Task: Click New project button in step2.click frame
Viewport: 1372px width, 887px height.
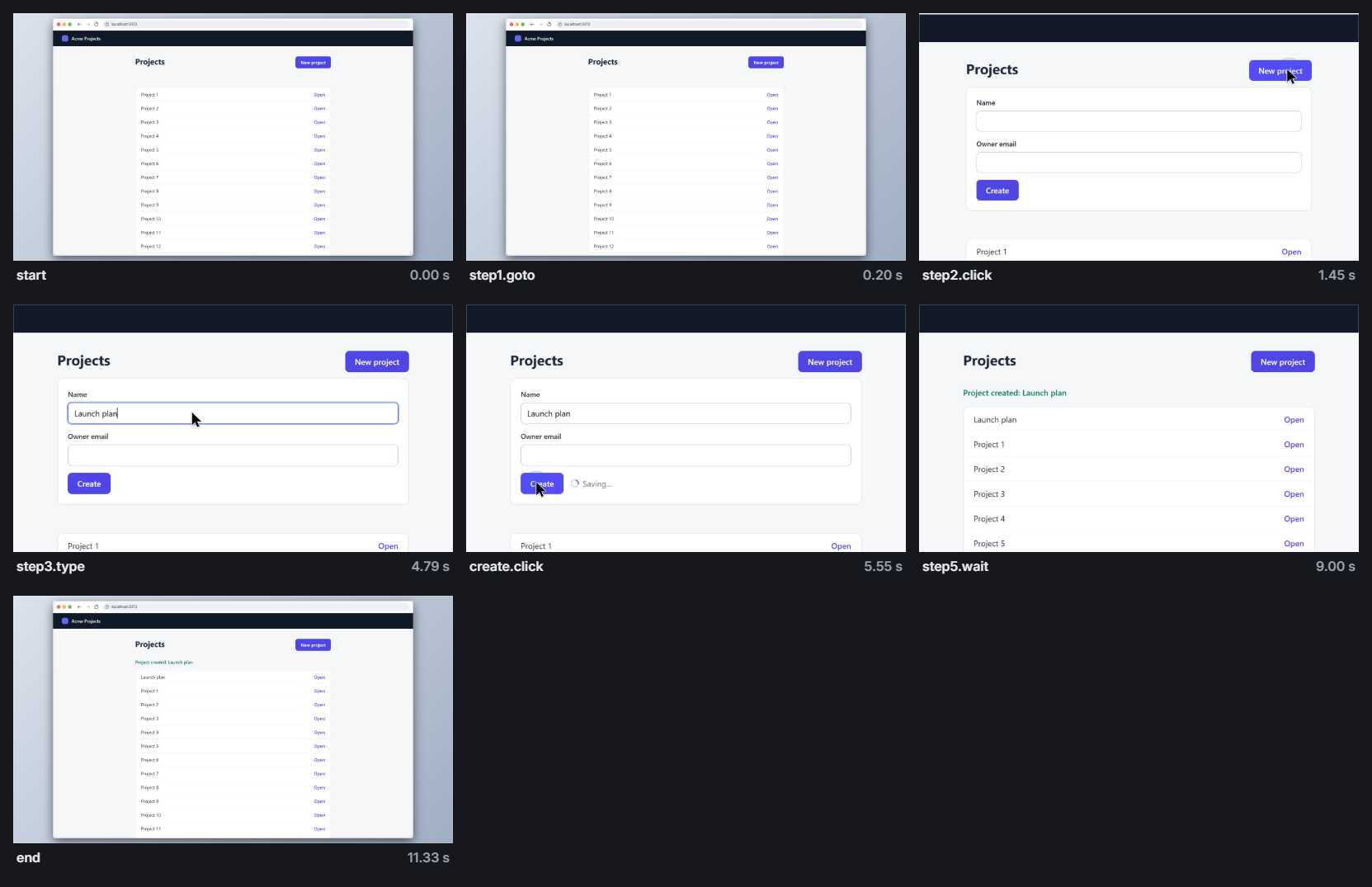Action: tap(1280, 71)
